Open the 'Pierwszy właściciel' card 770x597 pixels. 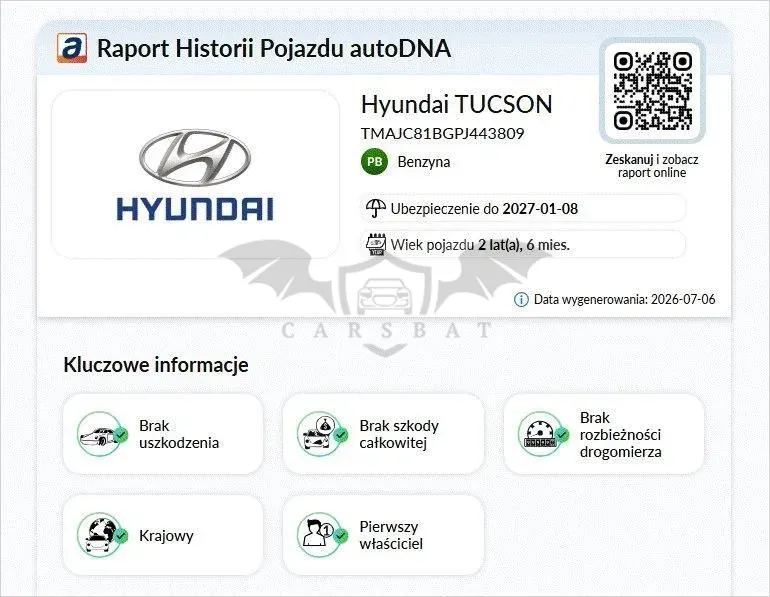384,535
